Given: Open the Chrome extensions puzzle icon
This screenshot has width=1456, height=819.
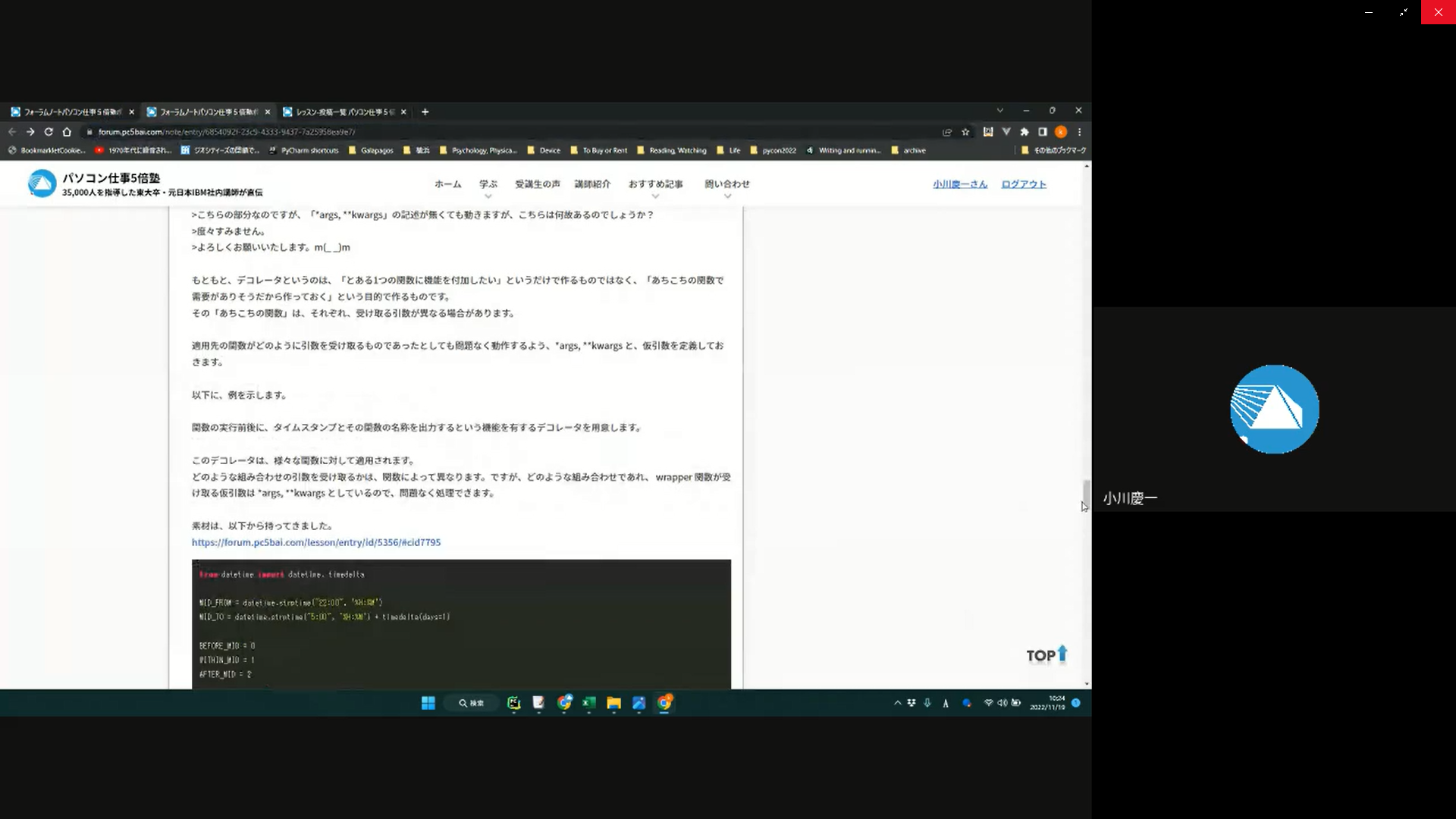Looking at the screenshot, I should click(1025, 132).
